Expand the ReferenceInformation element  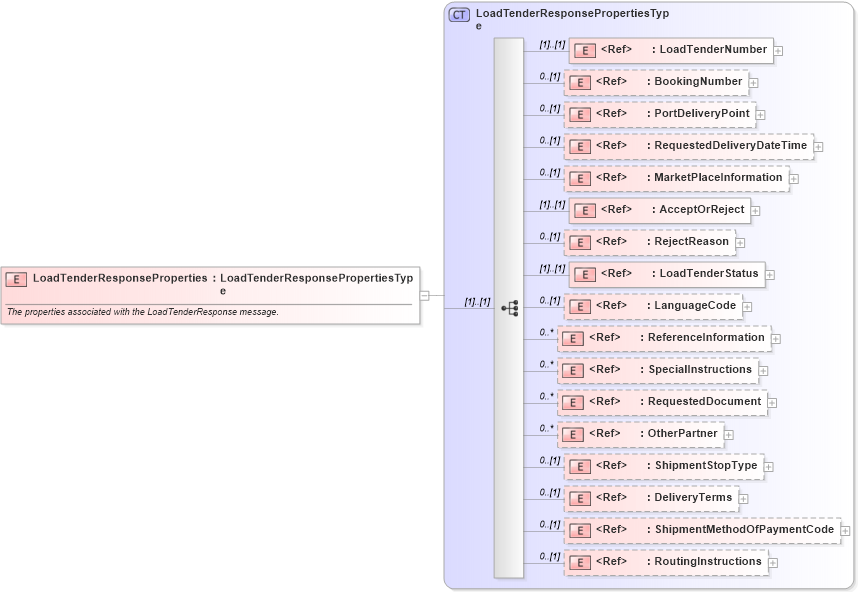[775, 338]
